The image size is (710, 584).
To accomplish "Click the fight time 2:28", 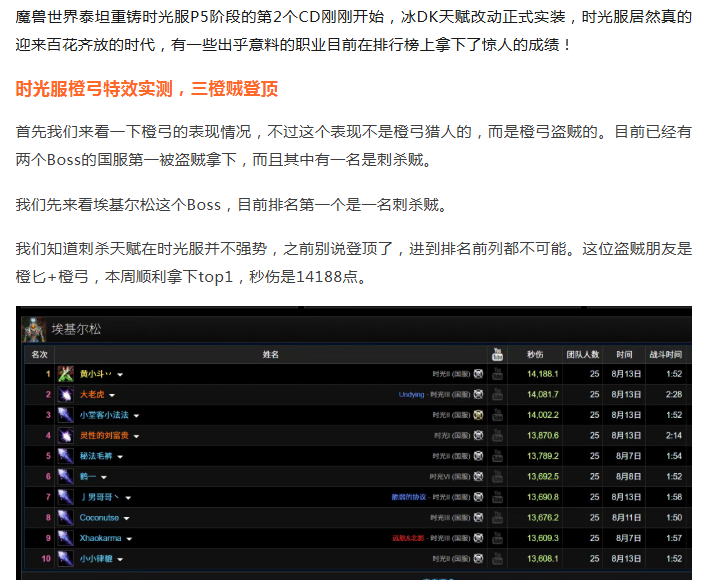I will point(674,394).
